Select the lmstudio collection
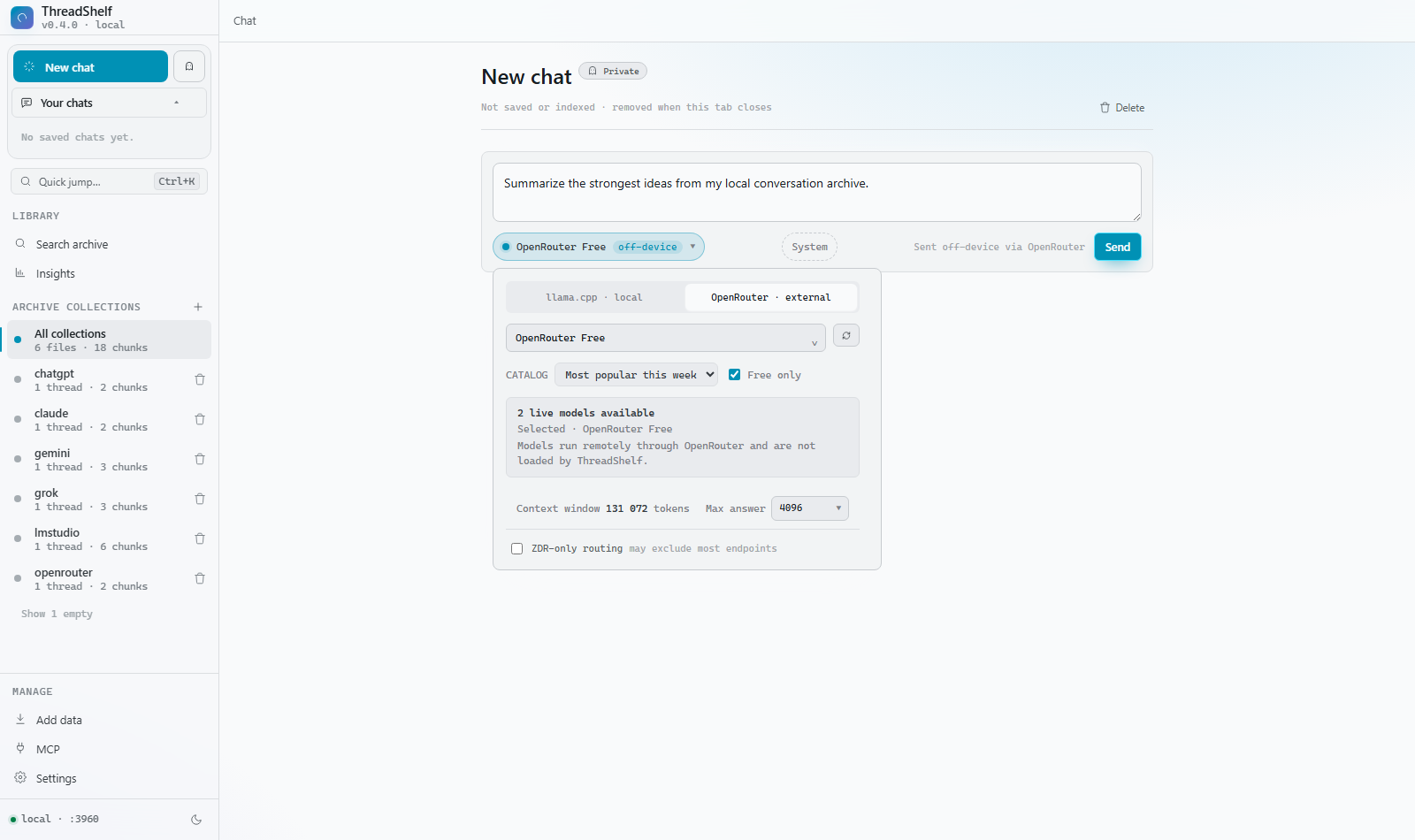 click(x=97, y=538)
